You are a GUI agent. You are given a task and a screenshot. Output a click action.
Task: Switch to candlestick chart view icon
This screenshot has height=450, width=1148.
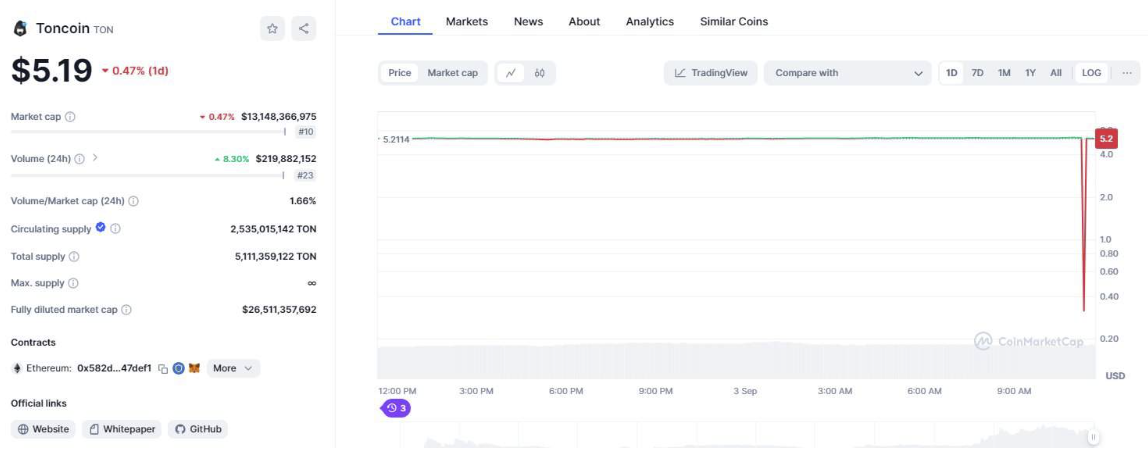pos(540,73)
